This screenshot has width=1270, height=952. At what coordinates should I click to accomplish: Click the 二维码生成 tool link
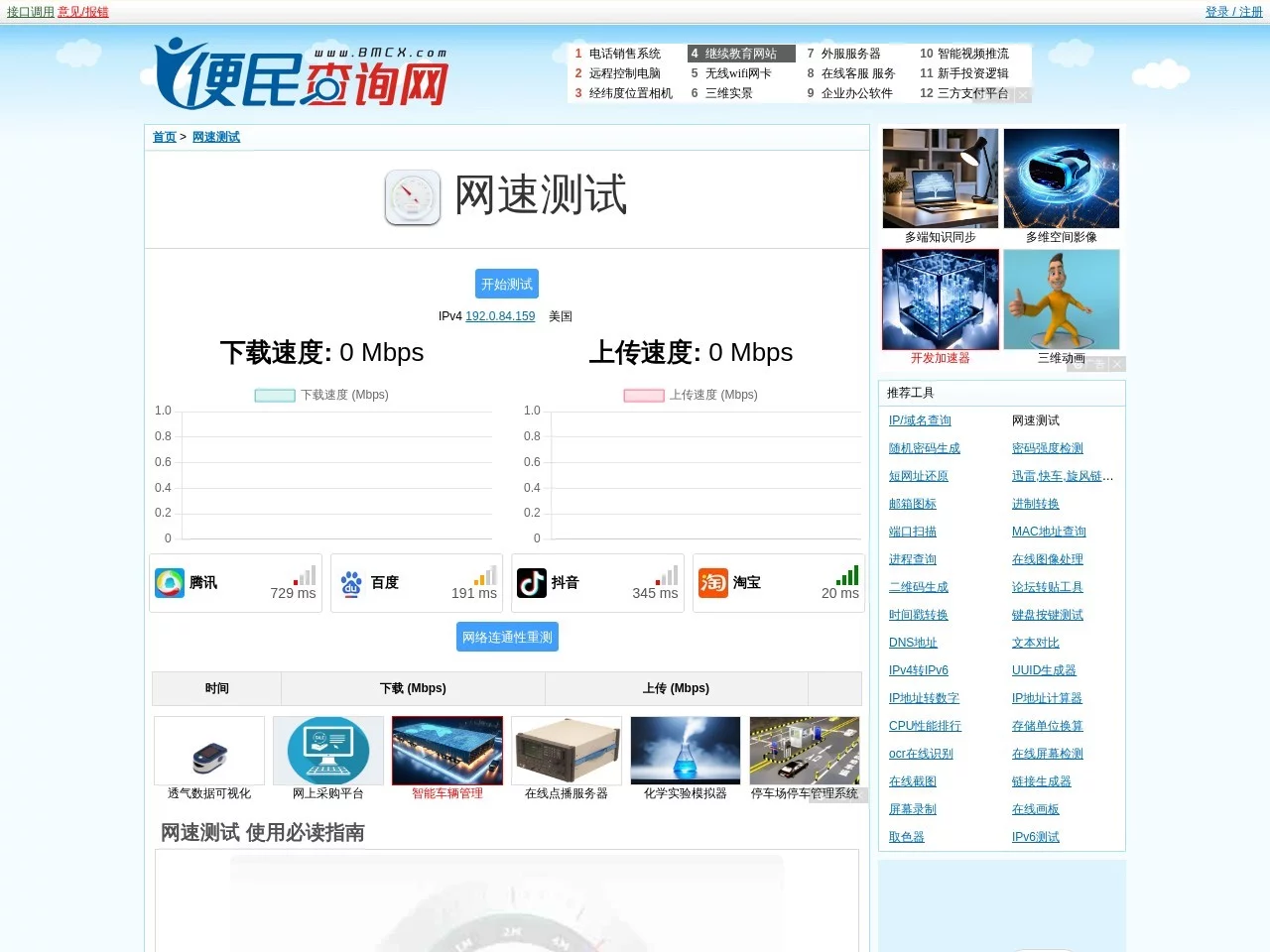(x=918, y=587)
